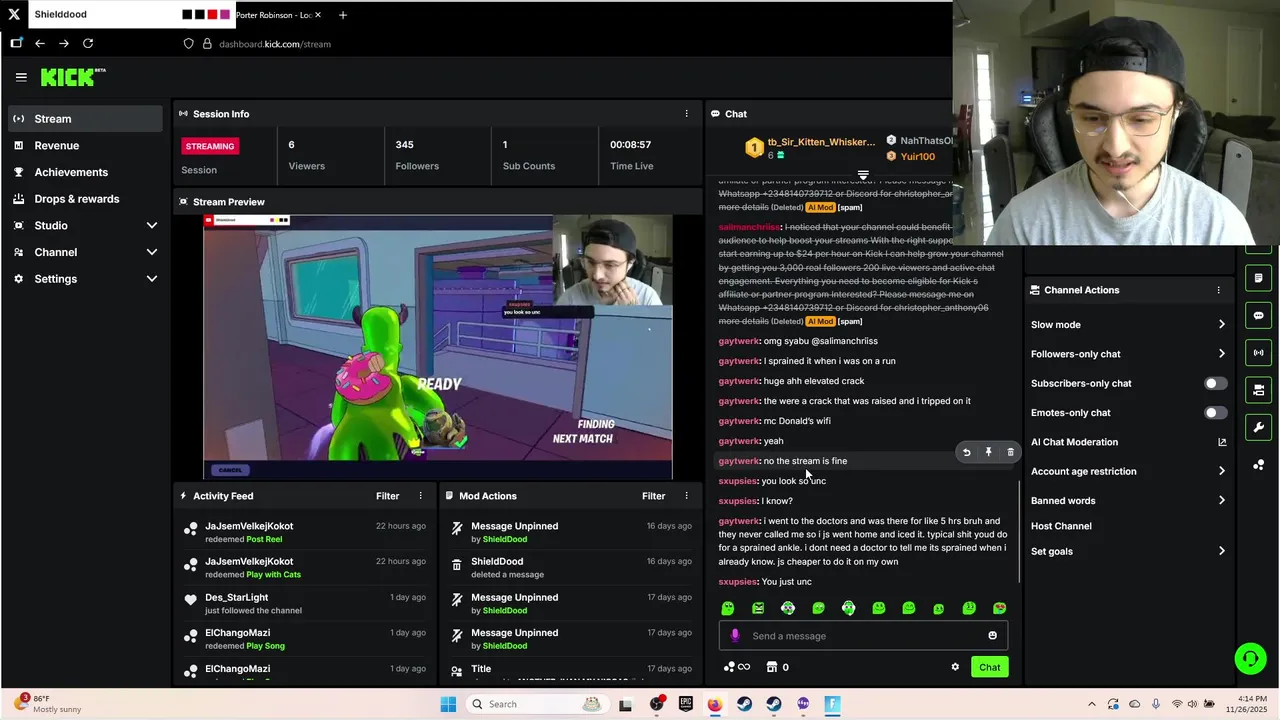Click Host Channel action

[x=1061, y=526]
